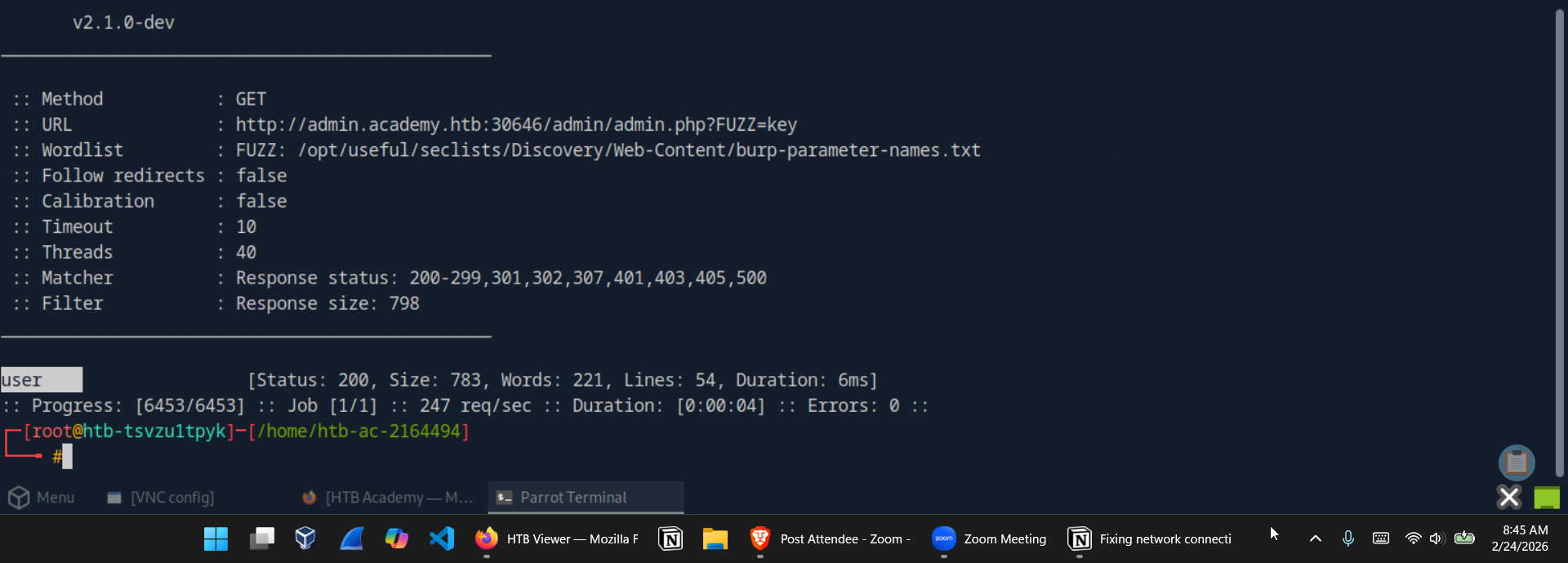The width and height of the screenshot is (1568, 563).
Task: Open Task View on the taskbar
Action: [x=261, y=538]
